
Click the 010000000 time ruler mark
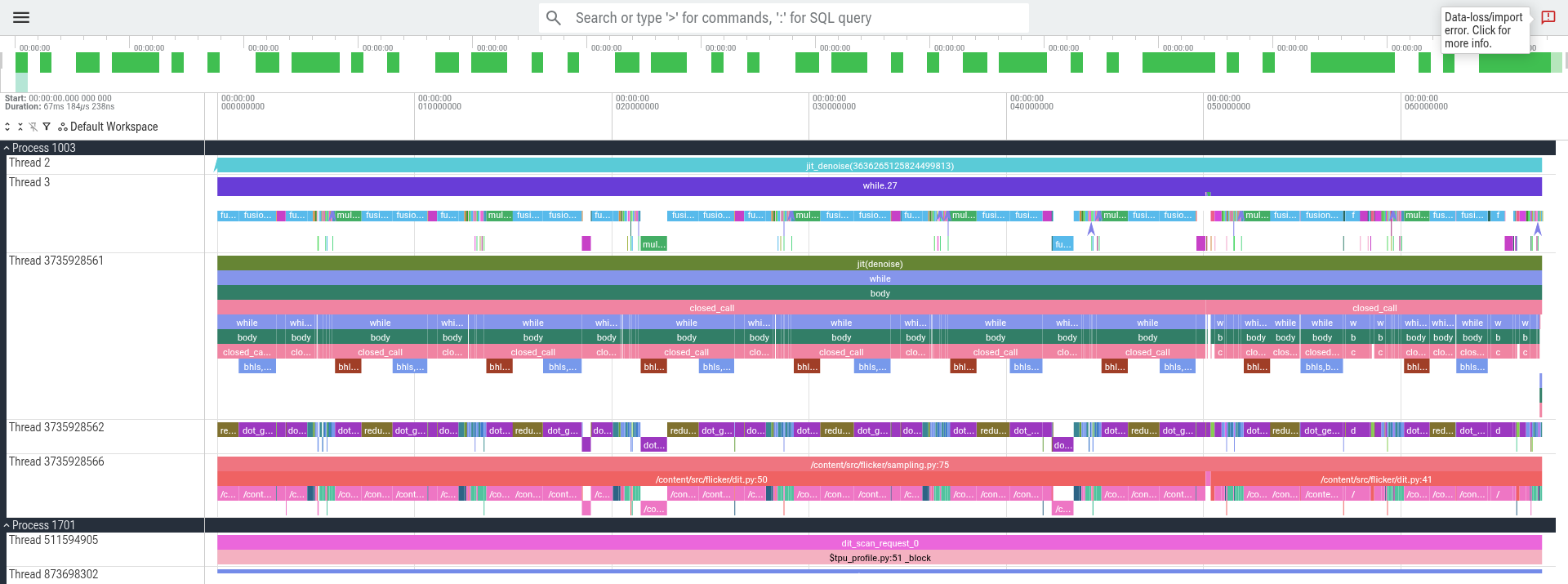[439, 102]
